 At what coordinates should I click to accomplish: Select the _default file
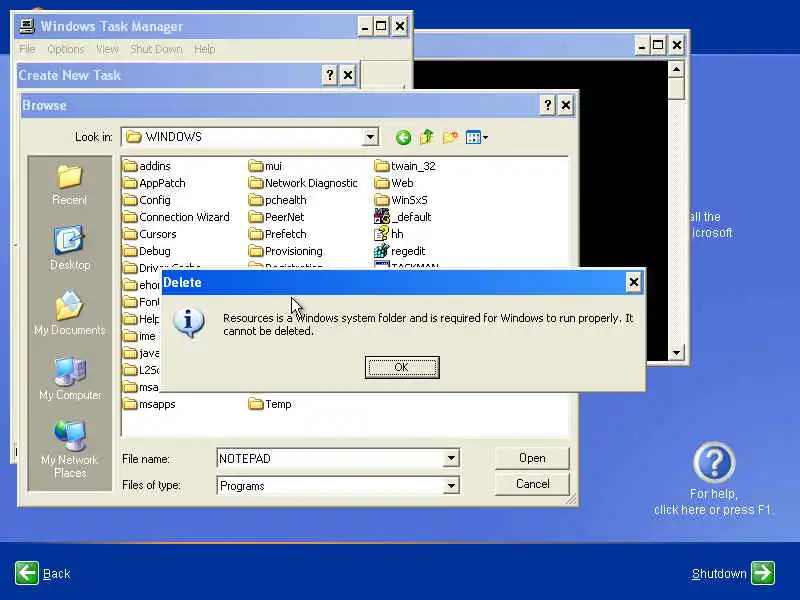pos(403,217)
